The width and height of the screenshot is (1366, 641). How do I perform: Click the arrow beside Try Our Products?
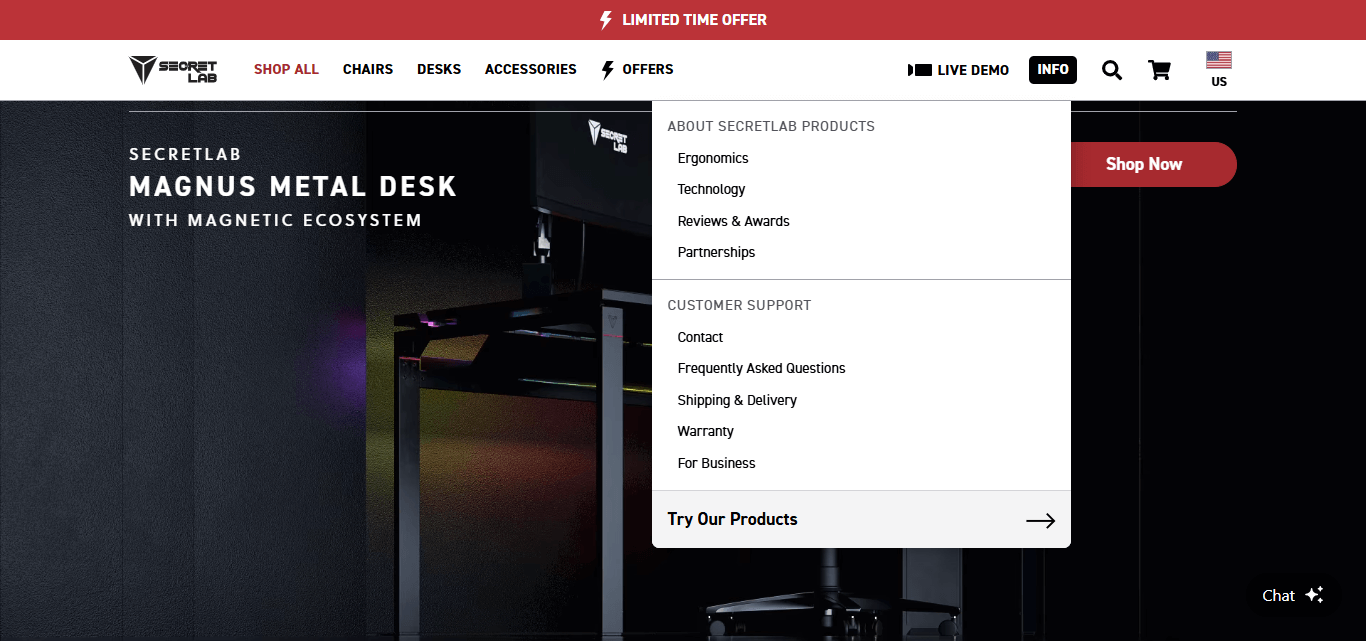tap(1041, 520)
